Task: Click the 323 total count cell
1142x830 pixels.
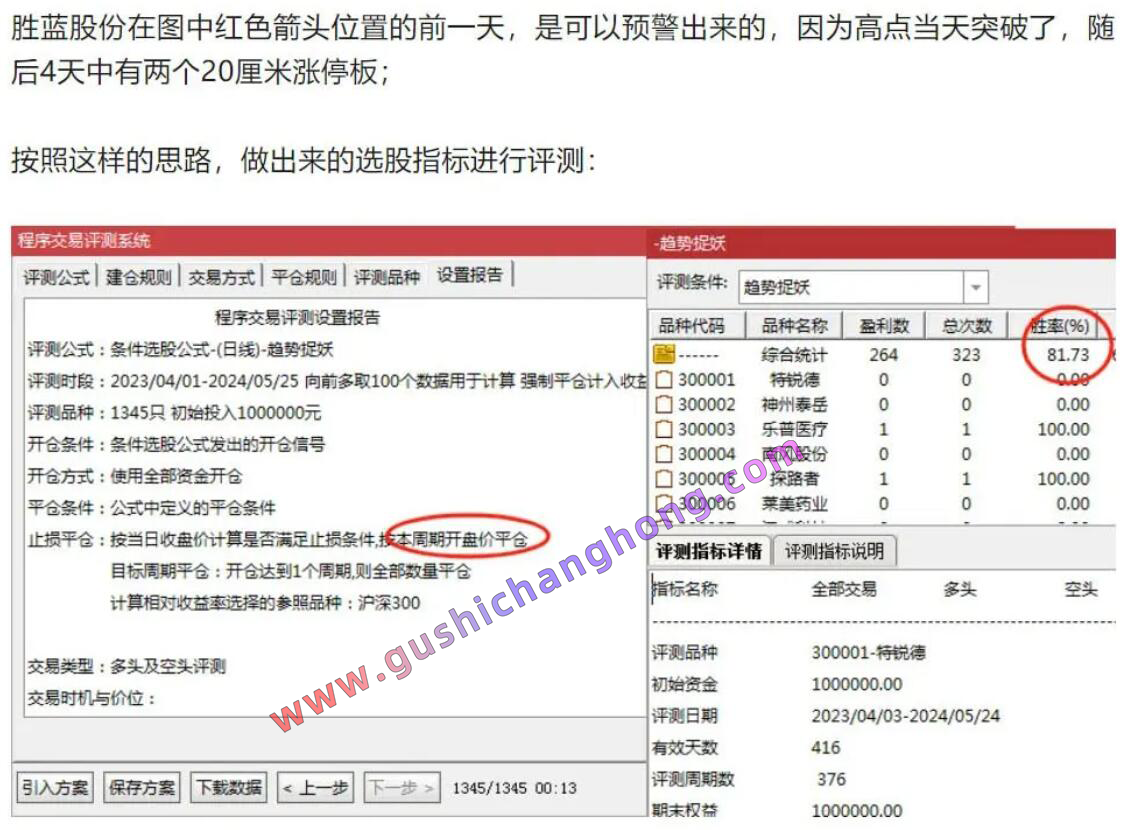Action: [x=966, y=355]
